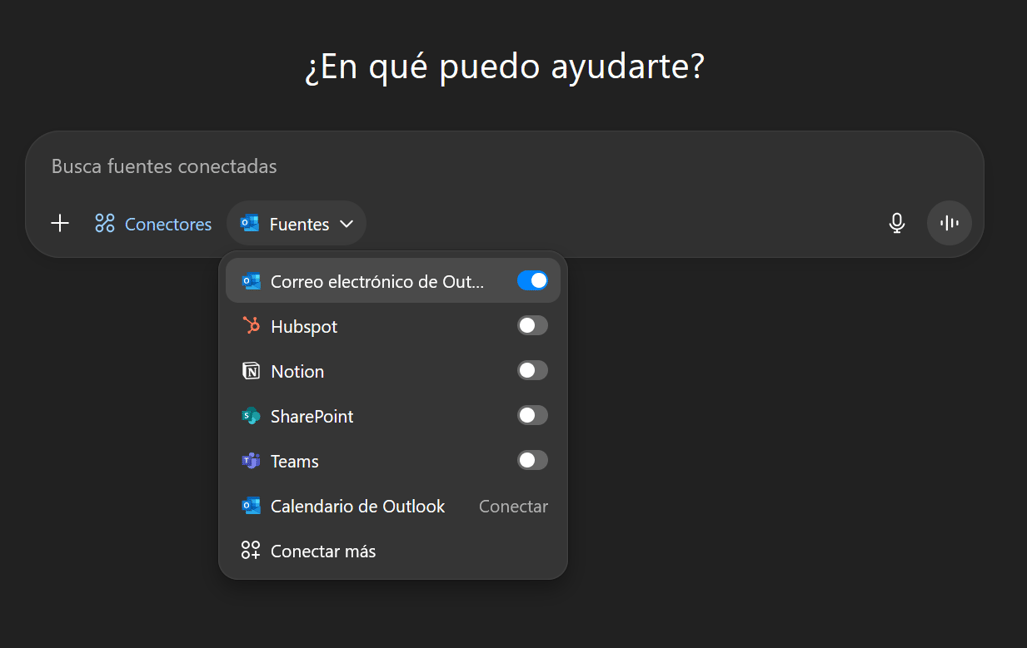This screenshot has width=1027, height=648.
Task: Click the Teams logo icon
Action: click(251, 461)
